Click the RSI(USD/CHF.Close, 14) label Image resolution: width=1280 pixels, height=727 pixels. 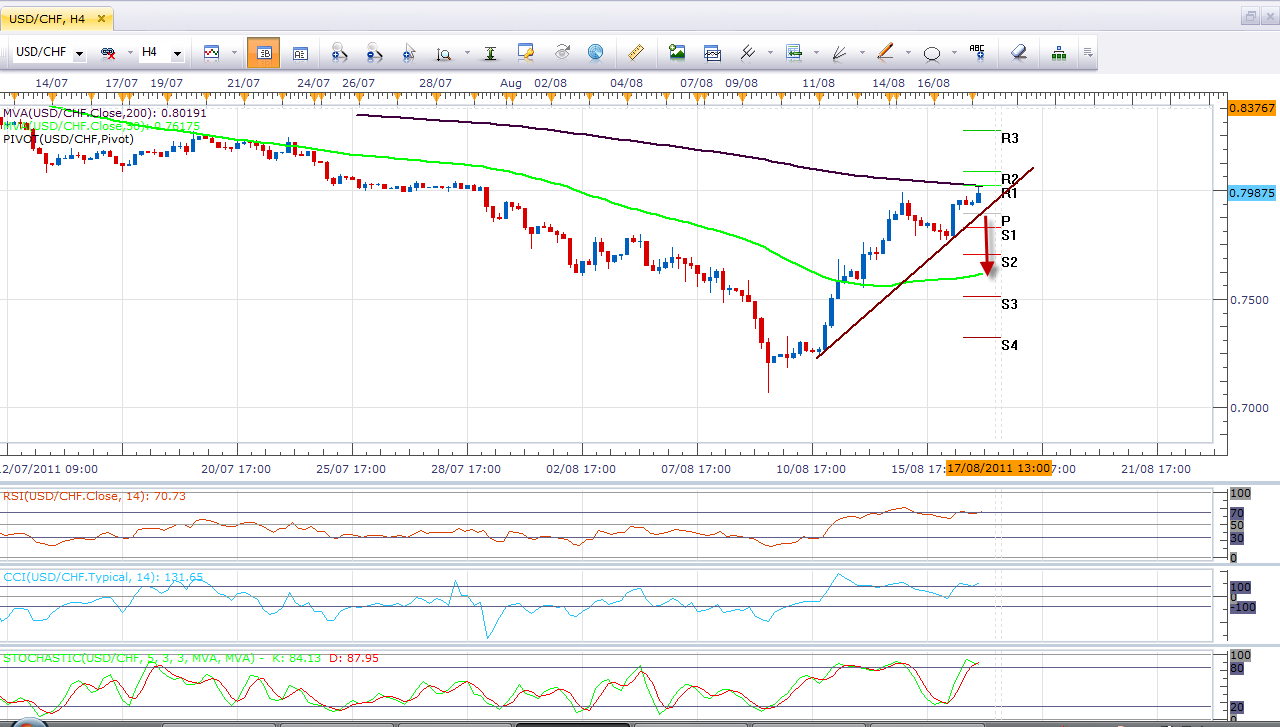tap(95, 496)
